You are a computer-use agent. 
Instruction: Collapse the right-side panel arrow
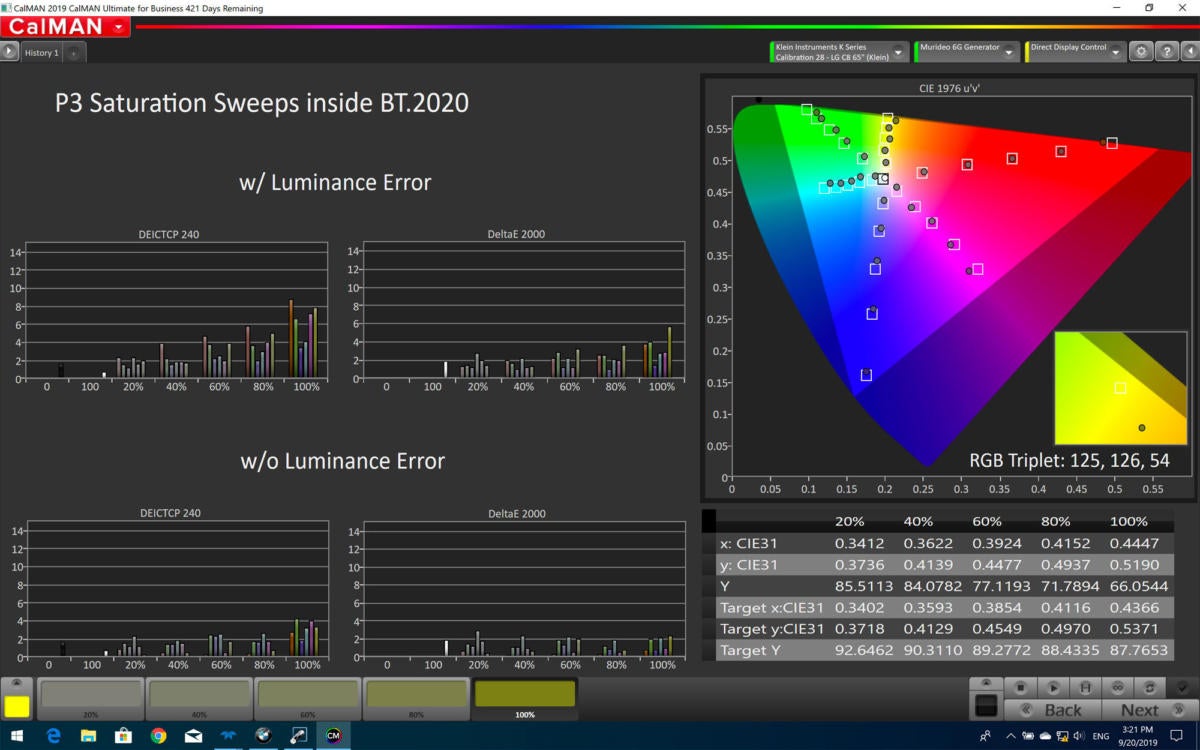(x=1189, y=52)
